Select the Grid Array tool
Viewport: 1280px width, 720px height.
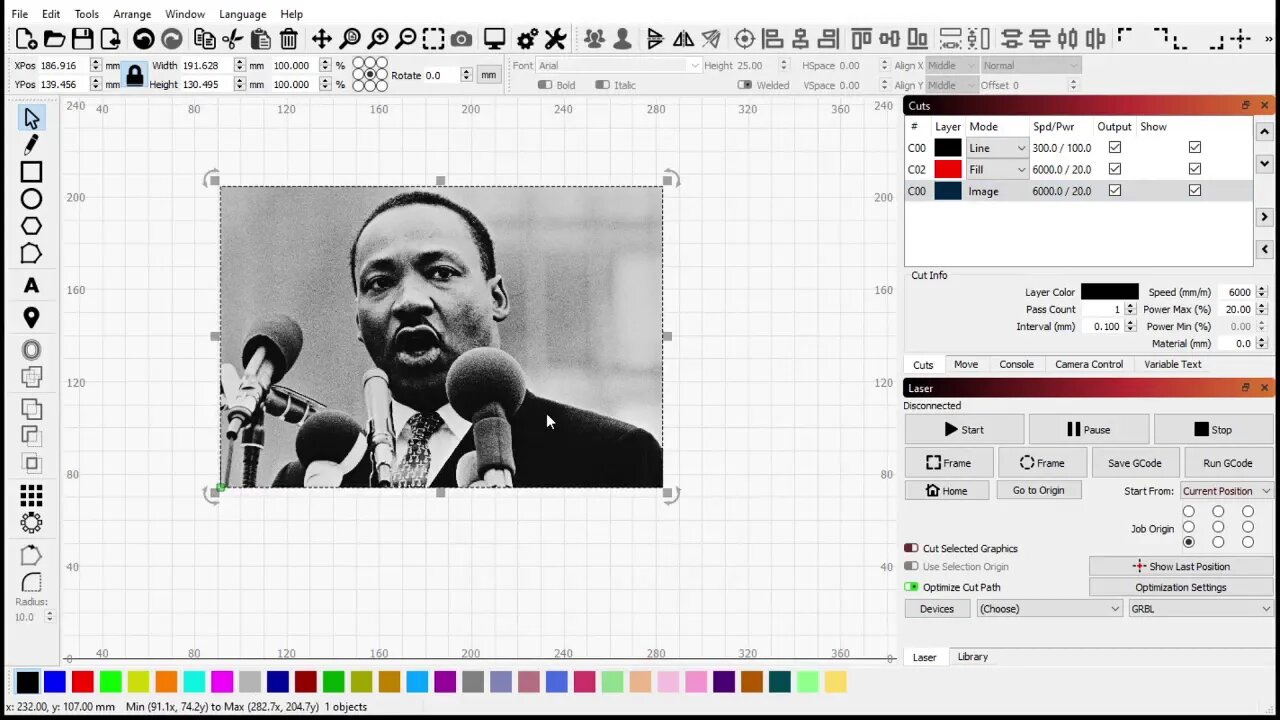click(x=31, y=496)
